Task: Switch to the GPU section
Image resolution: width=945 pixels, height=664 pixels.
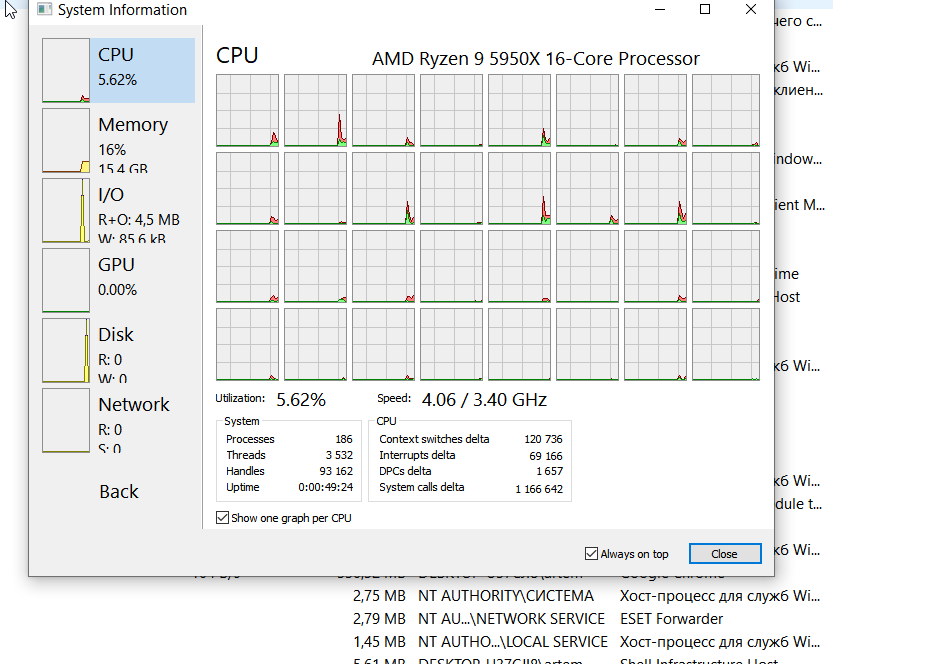Action: pos(118,280)
